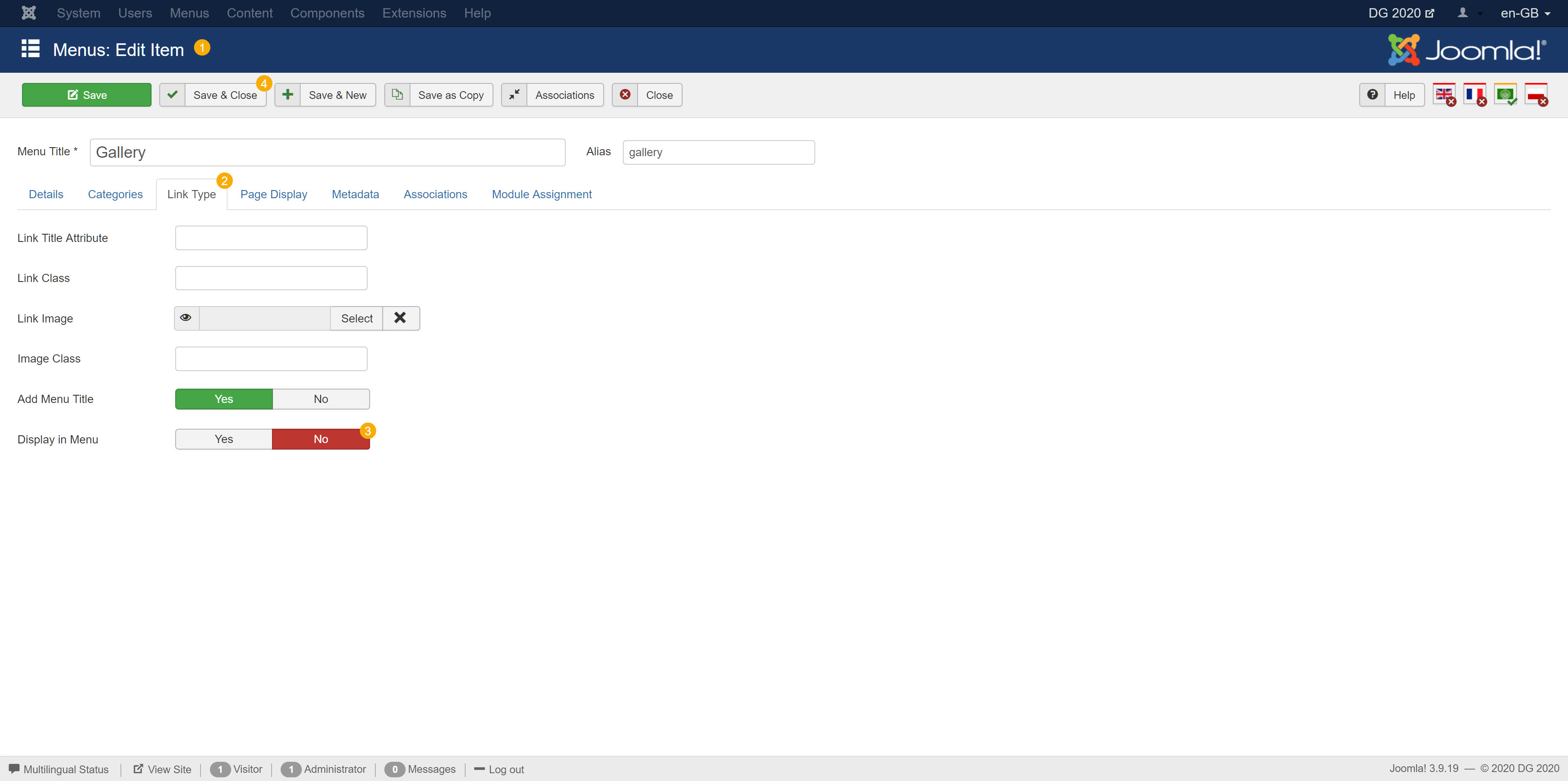
Task: Switch to the Details tab
Action: [46, 195]
